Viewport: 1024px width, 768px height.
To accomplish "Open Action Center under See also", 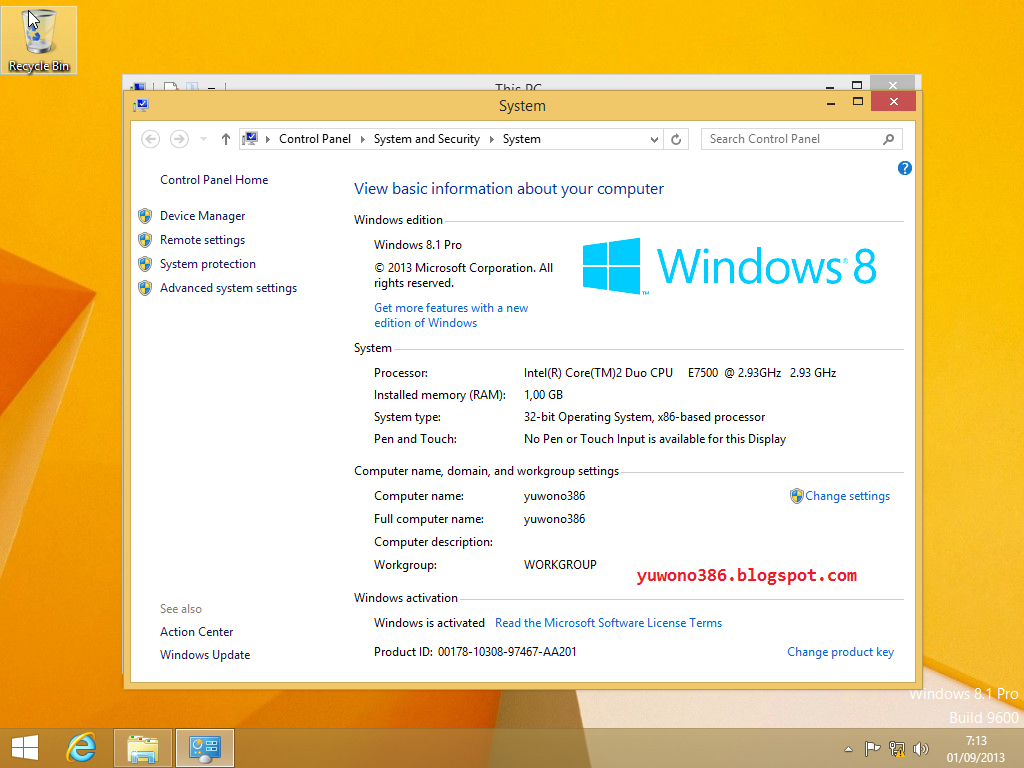I will click(197, 632).
